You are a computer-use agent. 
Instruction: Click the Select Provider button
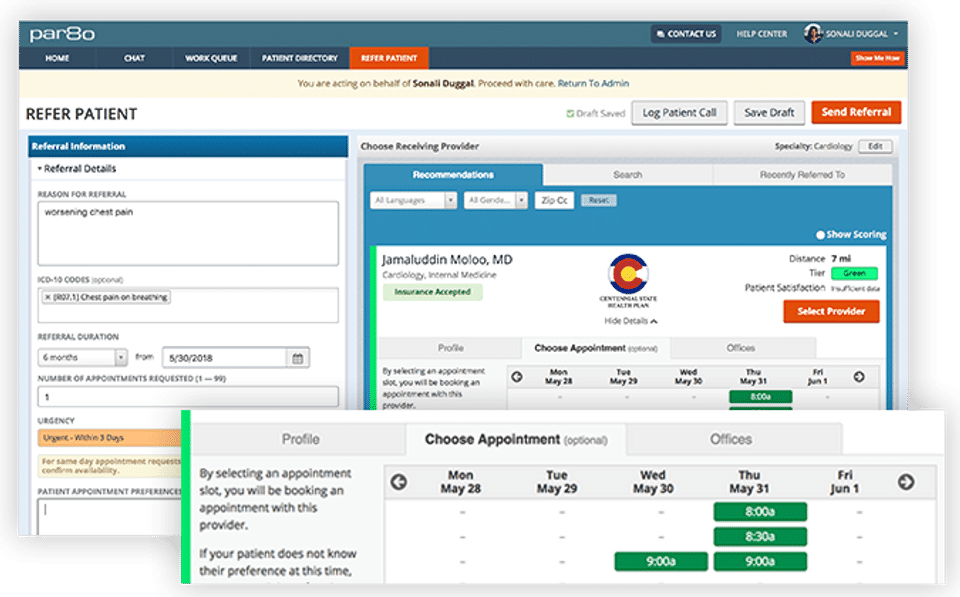click(831, 311)
